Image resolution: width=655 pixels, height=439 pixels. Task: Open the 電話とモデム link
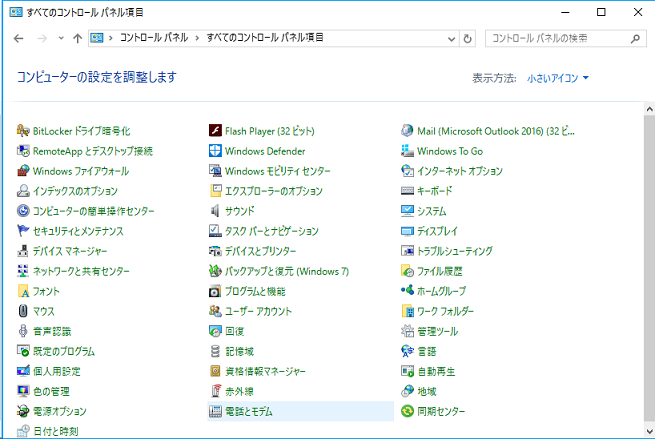point(249,411)
